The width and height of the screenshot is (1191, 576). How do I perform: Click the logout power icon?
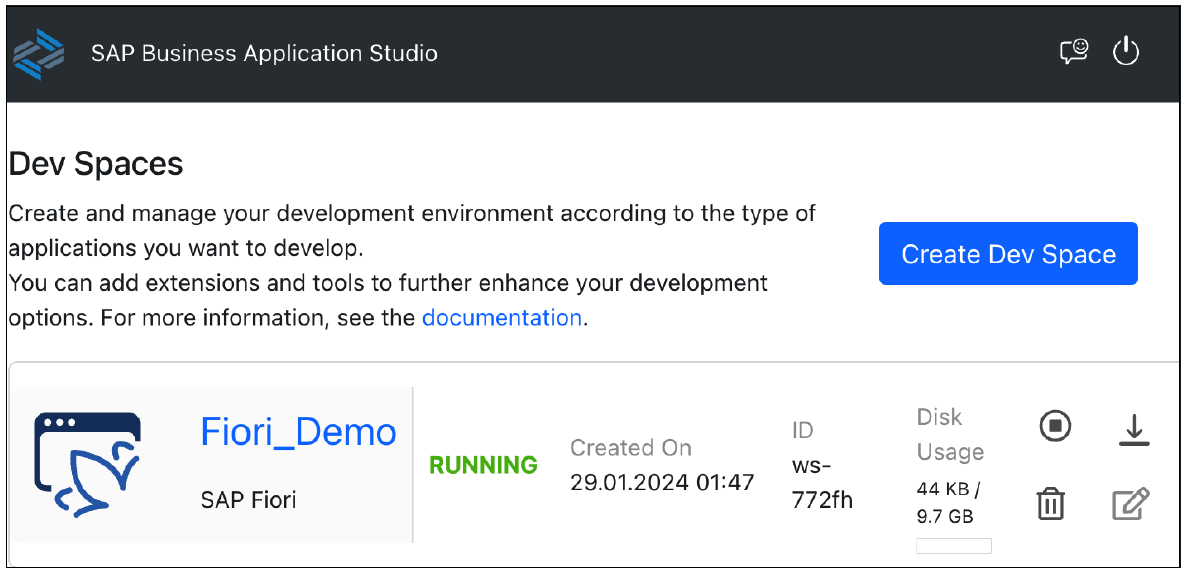tap(1125, 52)
